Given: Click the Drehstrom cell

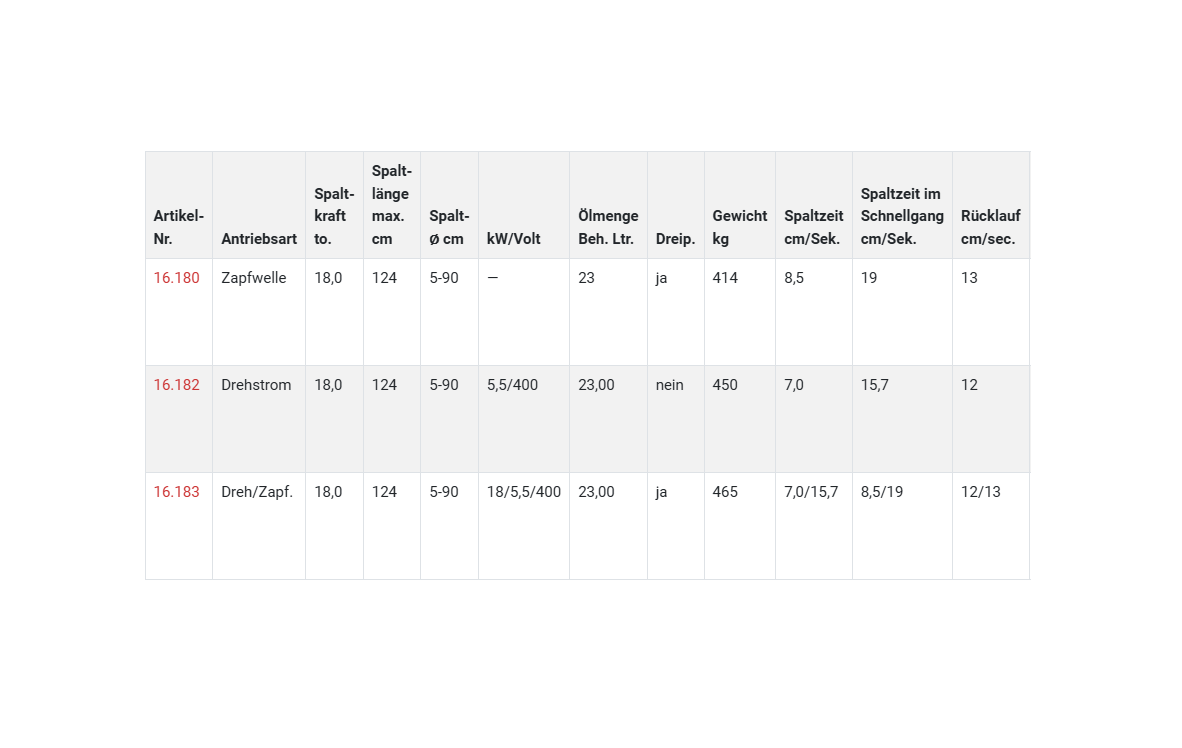Looking at the screenshot, I should point(256,385).
